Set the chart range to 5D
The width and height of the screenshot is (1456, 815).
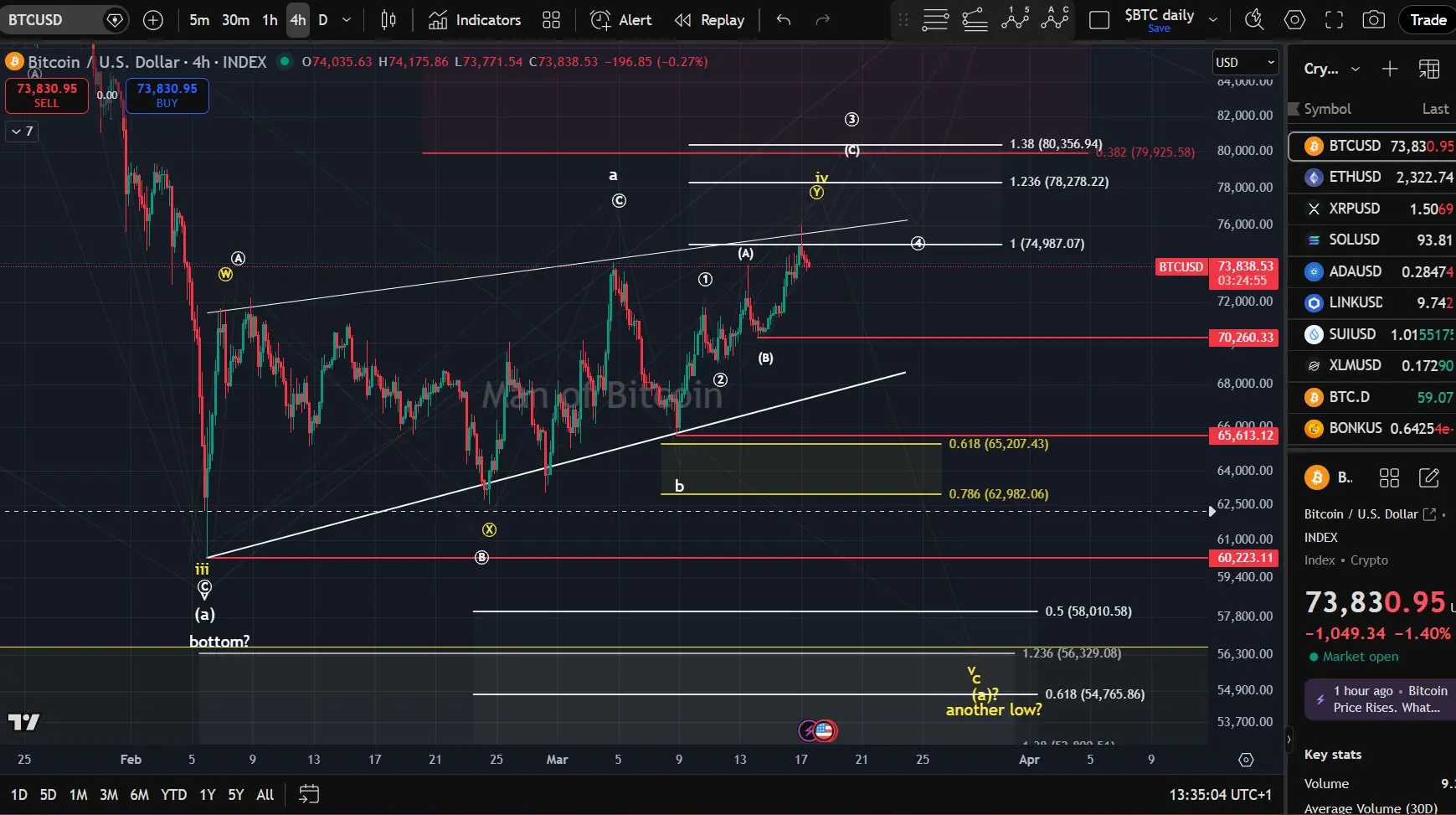tap(49, 794)
